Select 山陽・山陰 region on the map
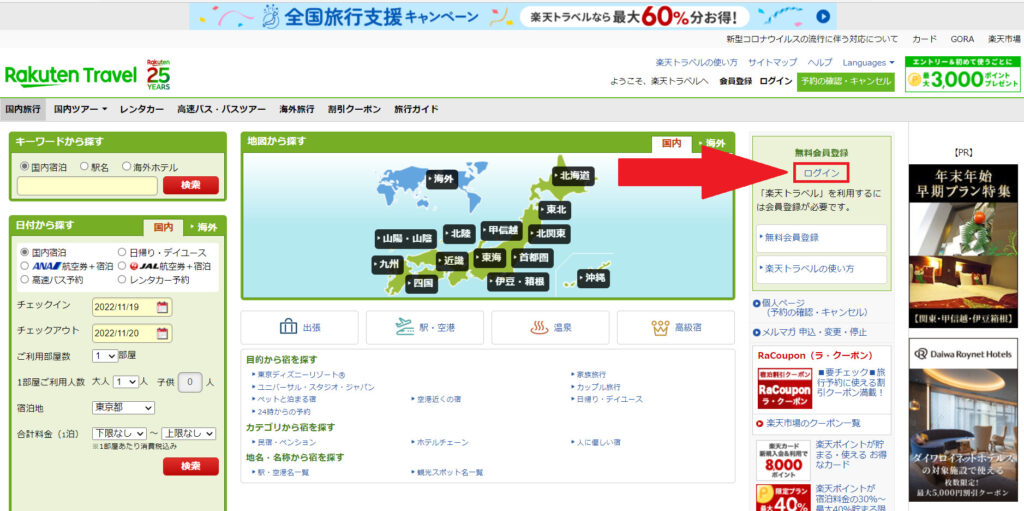Screen dimensions: 1024x511 coord(405,239)
